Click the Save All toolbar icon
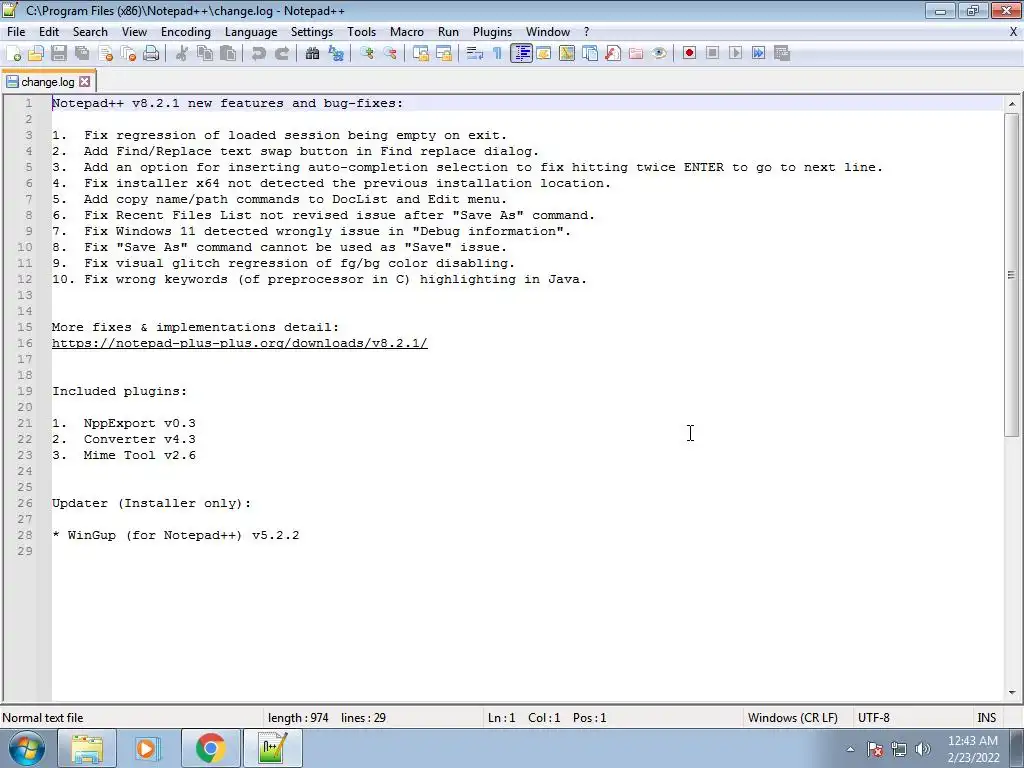1024x768 pixels. pyautogui.click(x=82, y=54)
